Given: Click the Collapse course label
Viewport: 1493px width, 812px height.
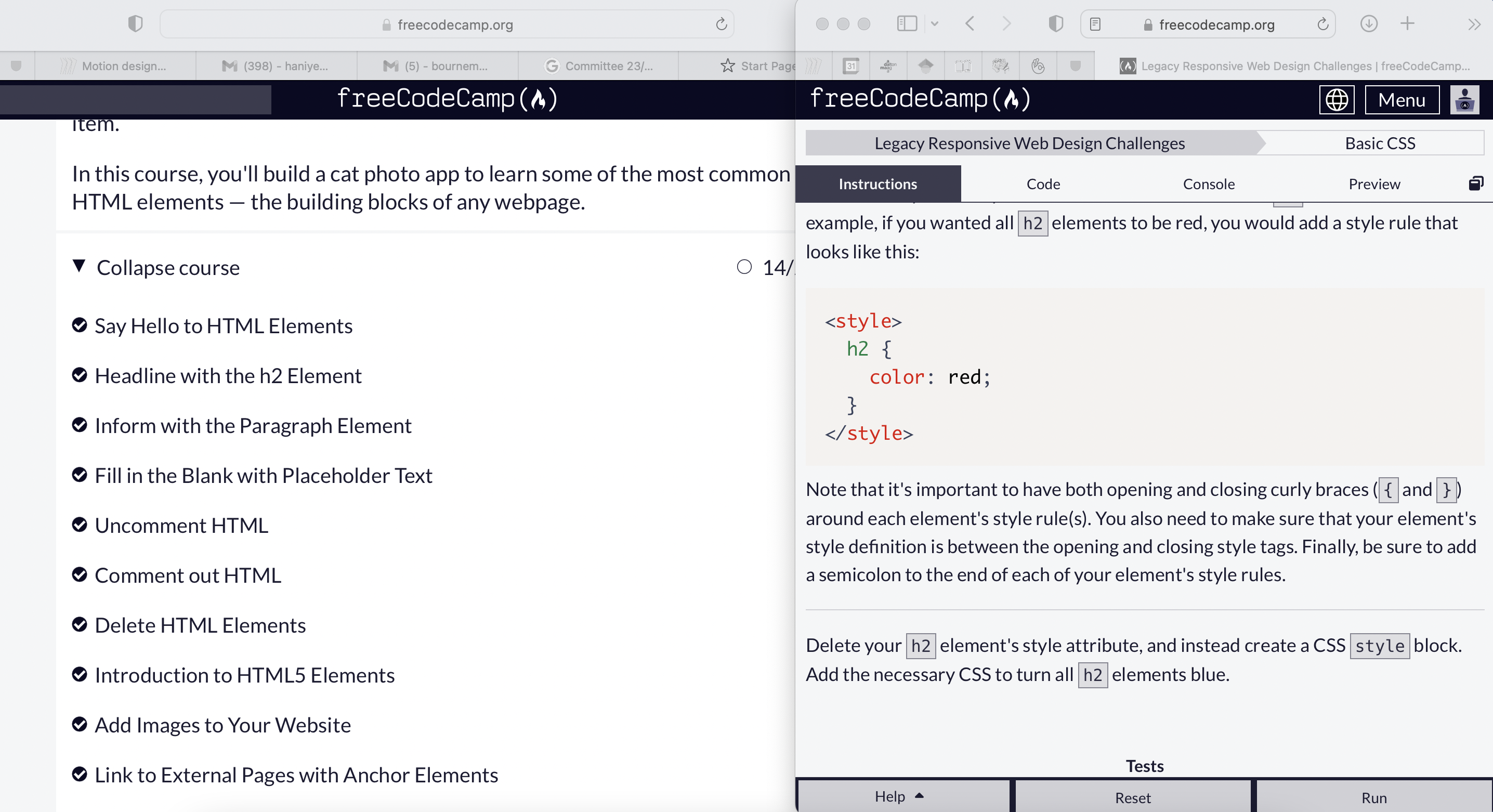Looking at the screenshot, I should tap(168, 268).
